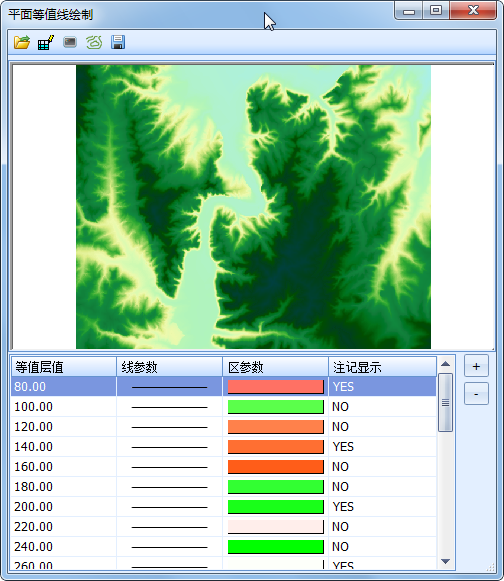The image size is (504, 581).
Task: Add a contour level with plus button
Action: coord(476,366)
